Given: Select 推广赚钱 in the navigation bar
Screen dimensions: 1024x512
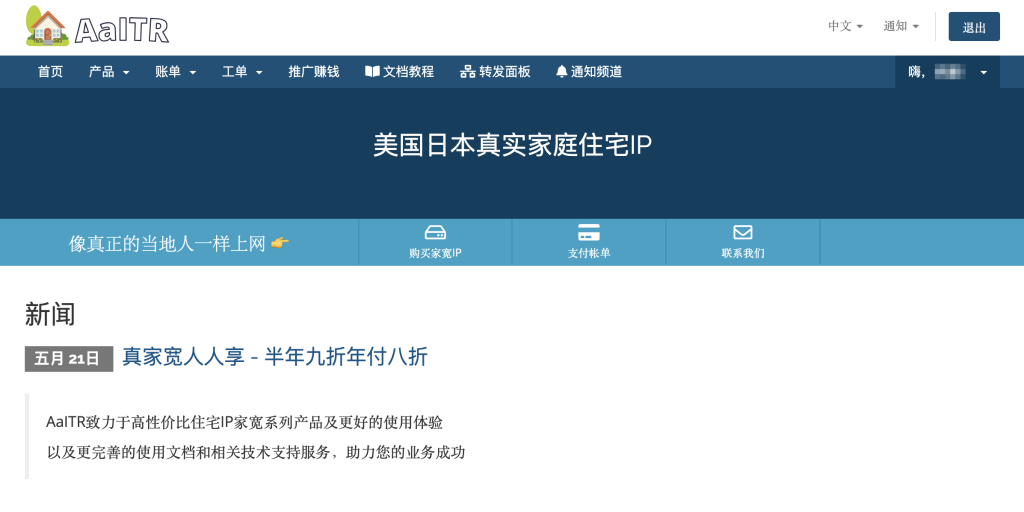Looking at the screenshot, I should [x=314, y=72].
